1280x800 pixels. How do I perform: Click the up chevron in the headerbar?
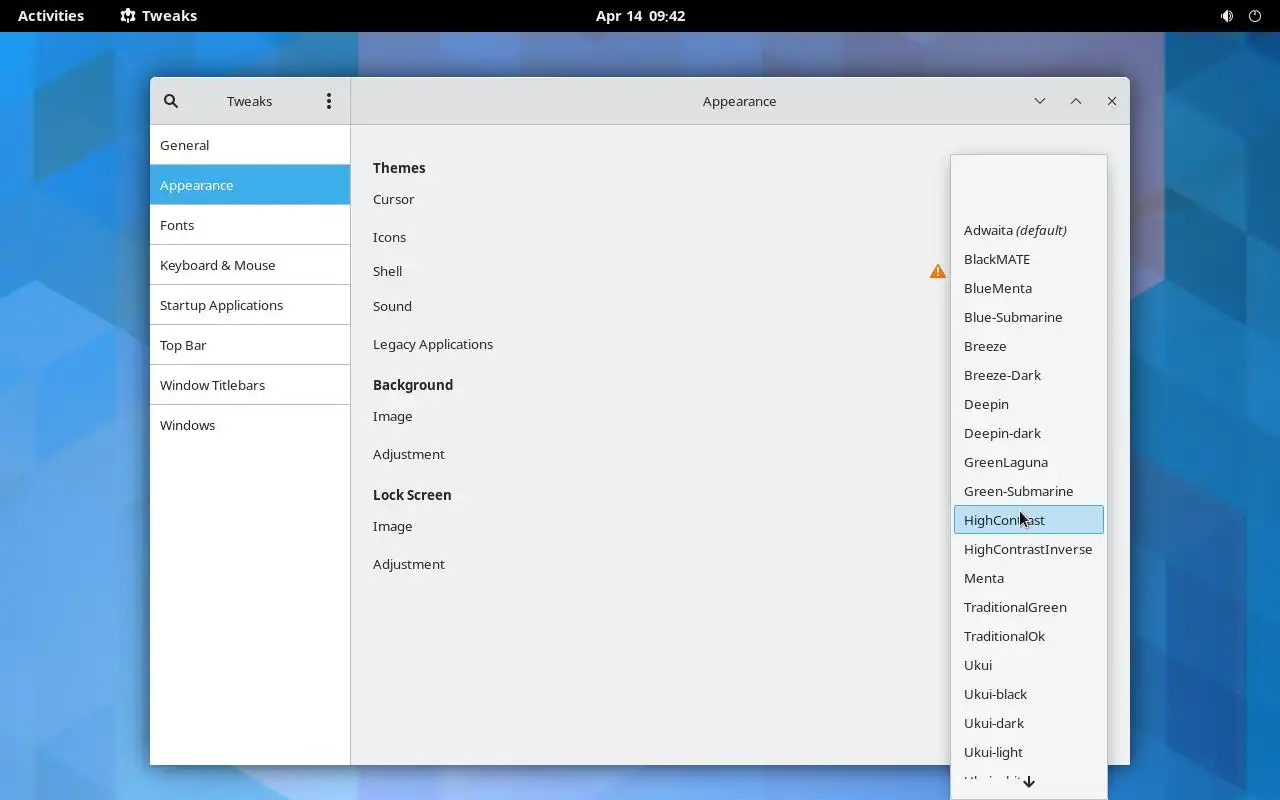pyautogui.click(x=1076, y=101)
